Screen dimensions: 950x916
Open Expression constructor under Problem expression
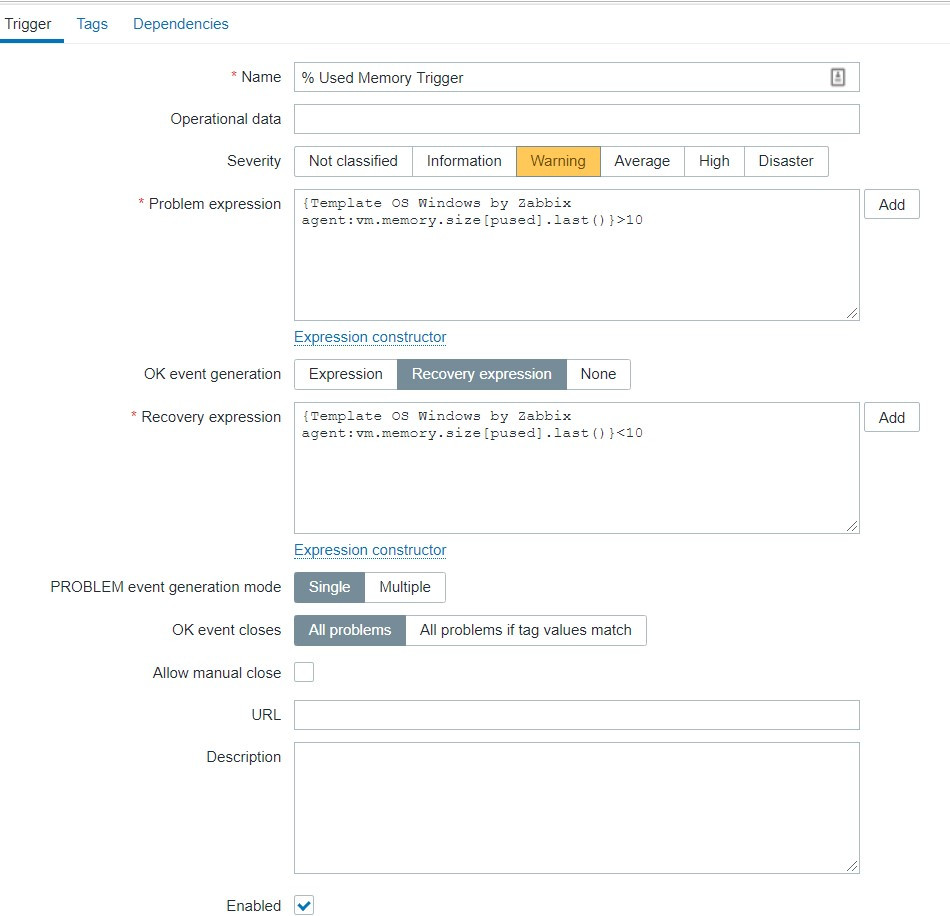(370, 337)
